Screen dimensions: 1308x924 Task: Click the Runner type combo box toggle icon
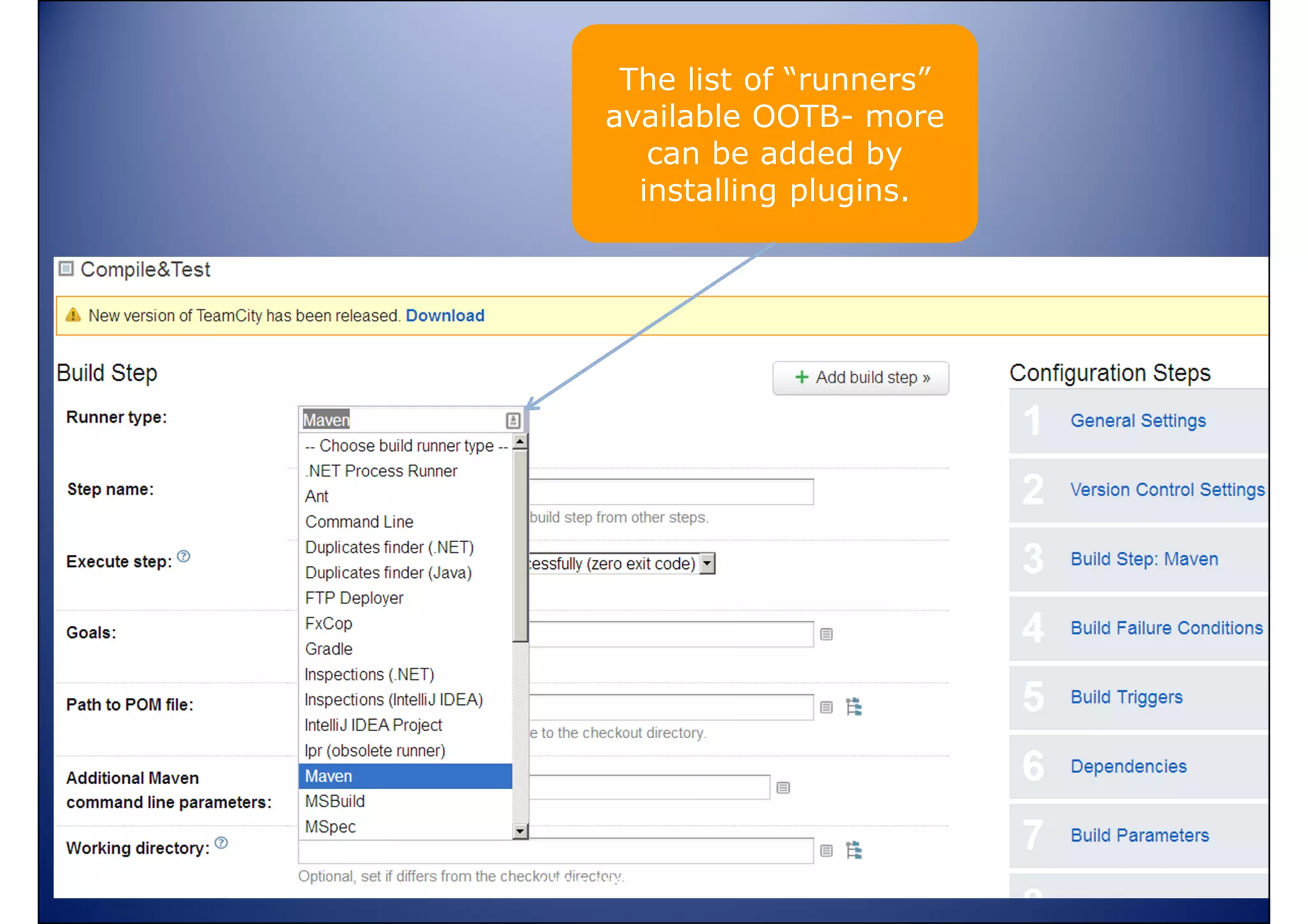(x=513, y=420)
